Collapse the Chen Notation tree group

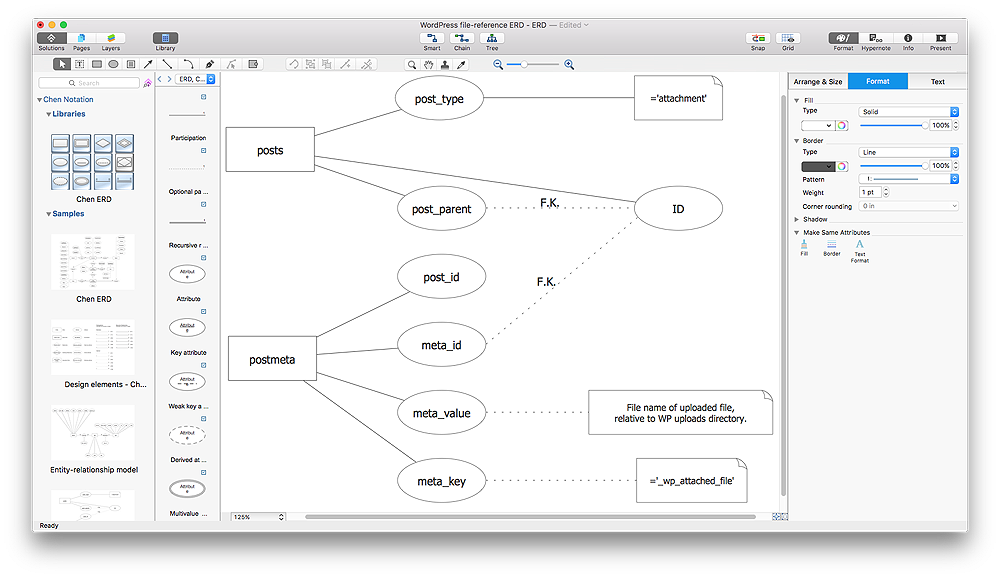click(40, 100)
